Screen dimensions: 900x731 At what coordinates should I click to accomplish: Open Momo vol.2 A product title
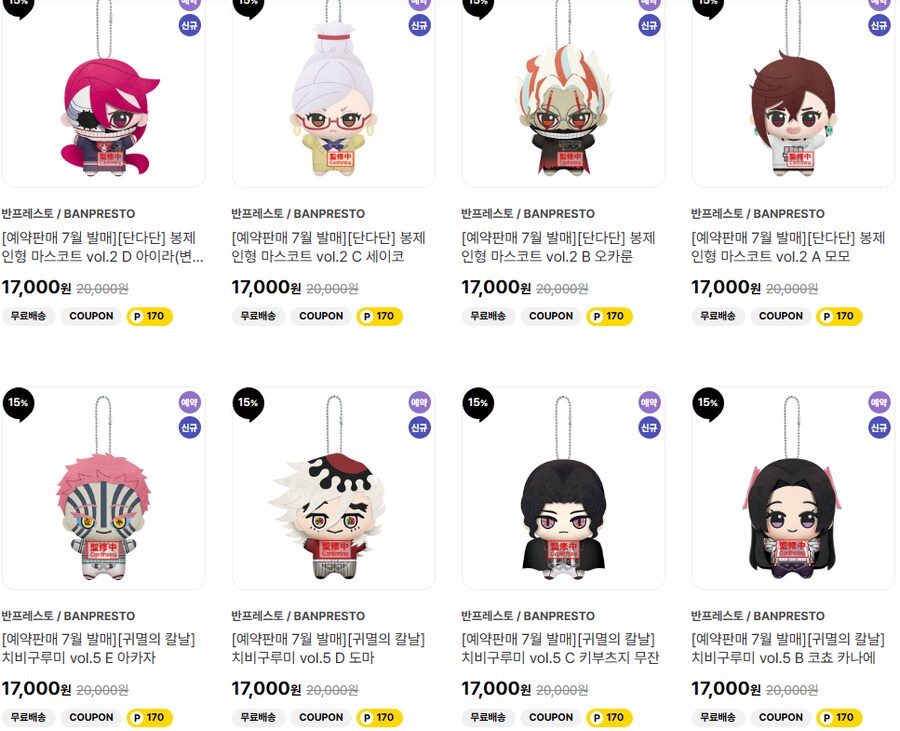click(x=788, y=247)
